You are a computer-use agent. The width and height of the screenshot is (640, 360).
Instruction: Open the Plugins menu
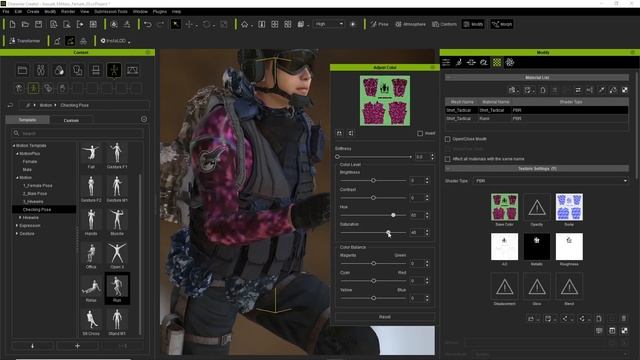tap(160, 12)
